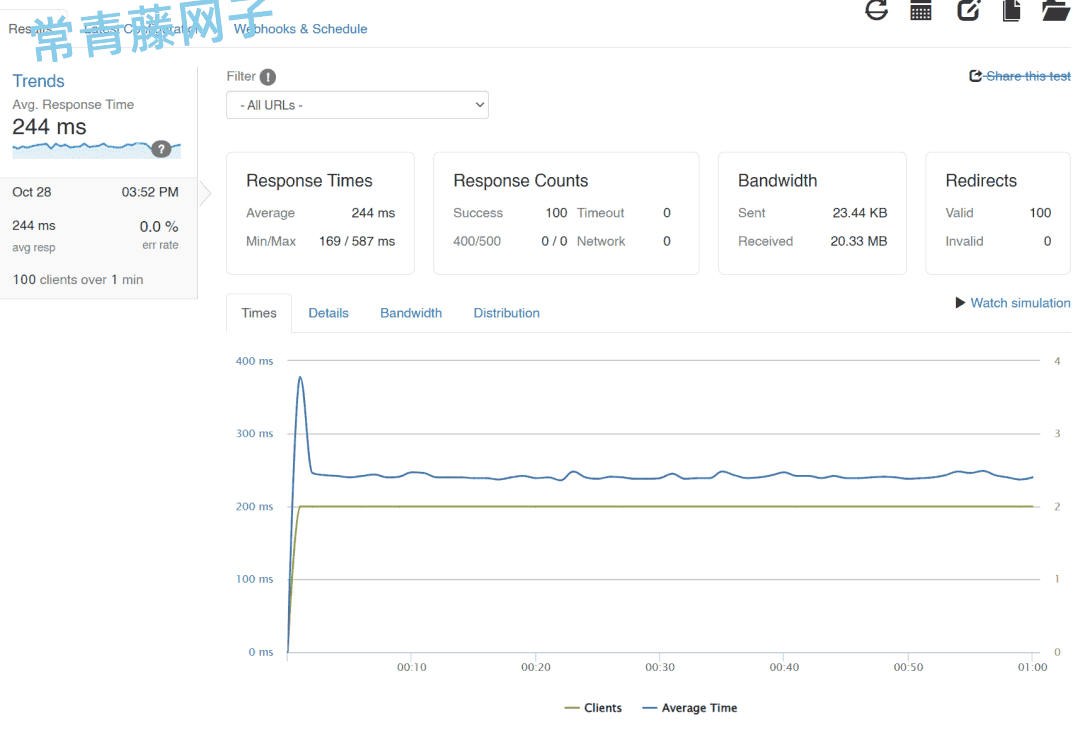
Task: Click the play icon for Watch simulation
Action: click(960, 303)
